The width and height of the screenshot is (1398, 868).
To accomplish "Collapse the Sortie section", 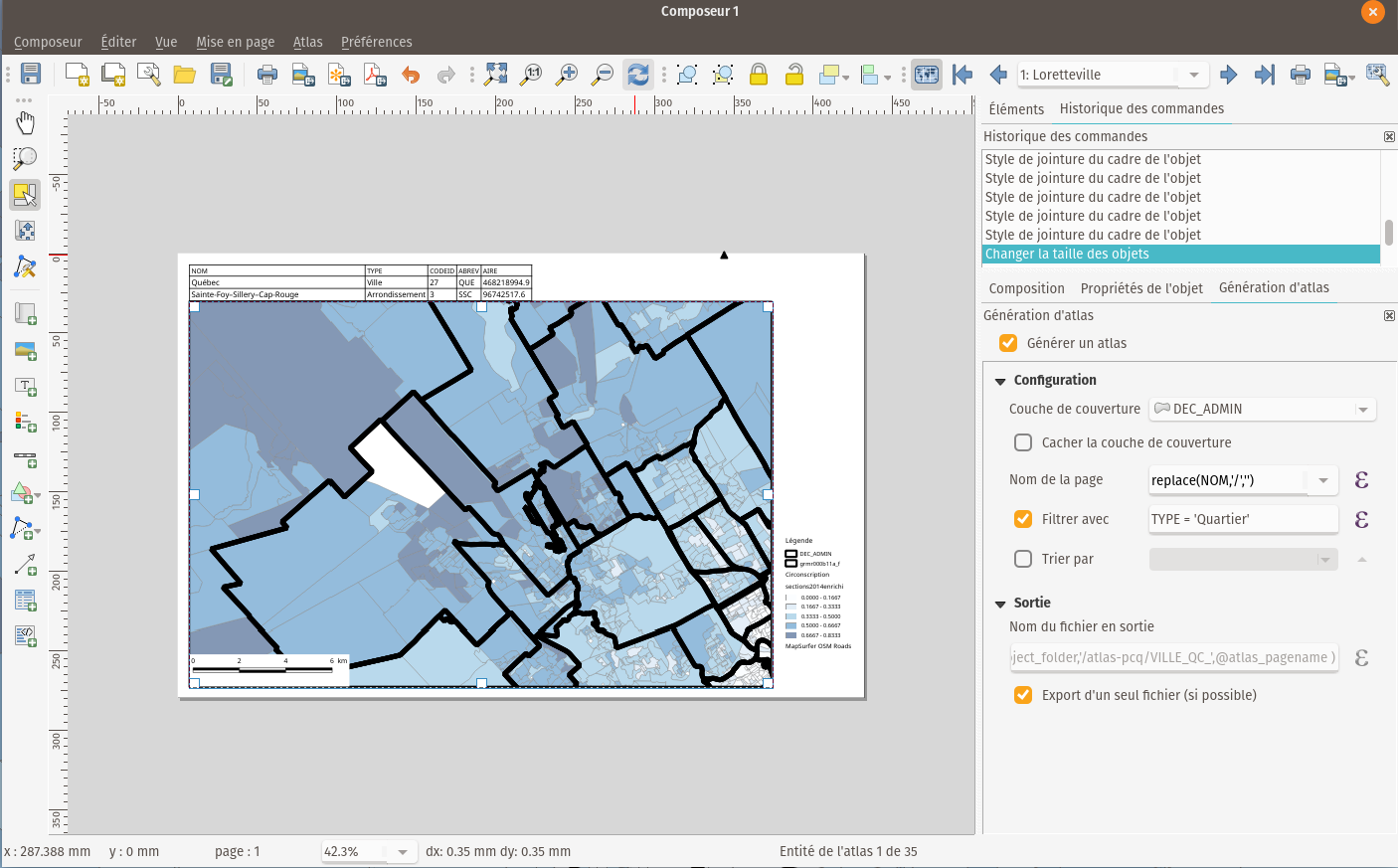I will 1000,603.
